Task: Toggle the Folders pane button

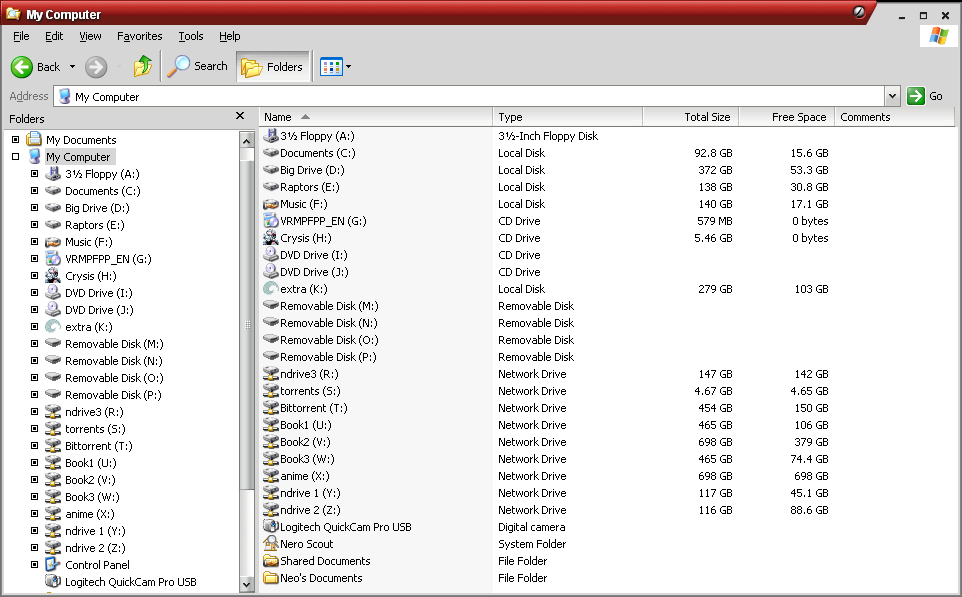Action: click(272, 67)
